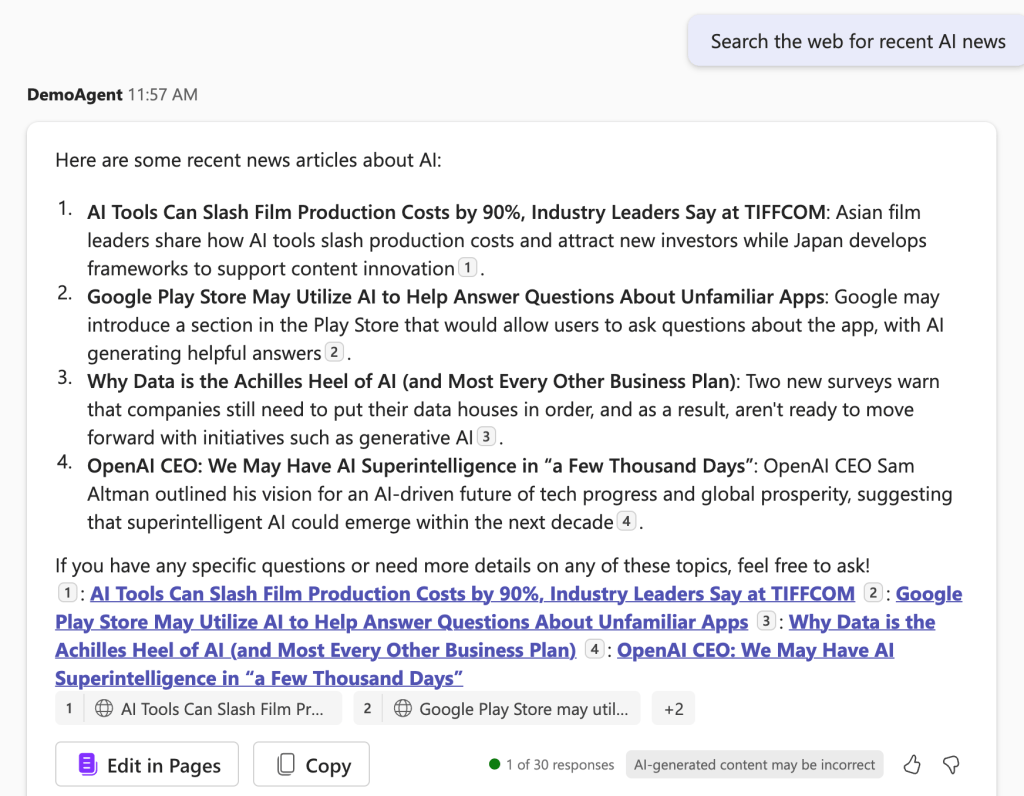1024x796 pixels.
Task: Click inline citation marker 4 after next decade
Action: coord(626,522)
